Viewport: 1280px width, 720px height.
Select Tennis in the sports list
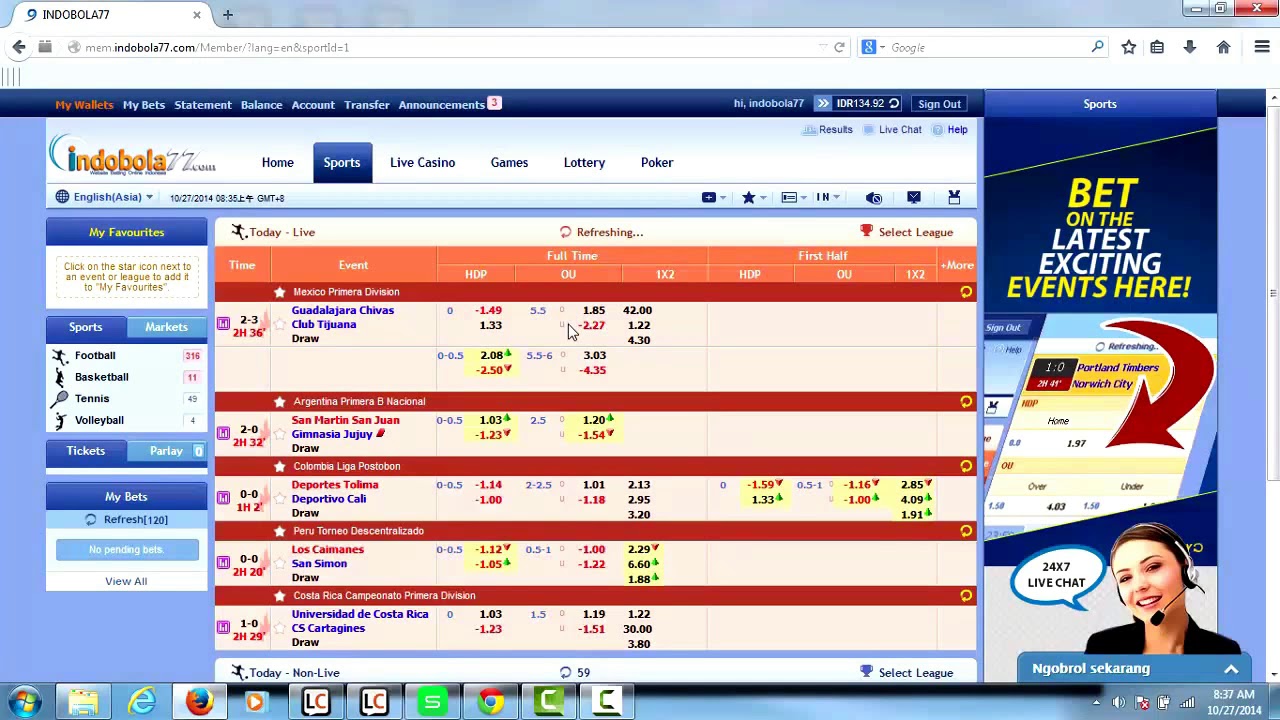click(92, 399)
